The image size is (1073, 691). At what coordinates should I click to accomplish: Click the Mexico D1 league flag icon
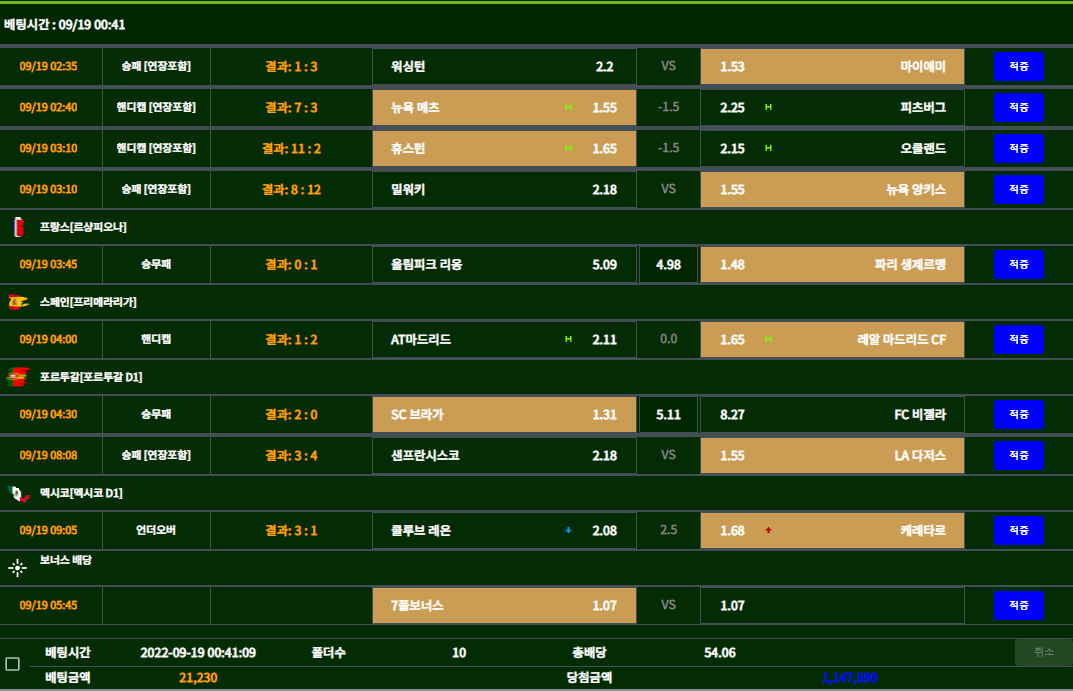coord(18,493)
